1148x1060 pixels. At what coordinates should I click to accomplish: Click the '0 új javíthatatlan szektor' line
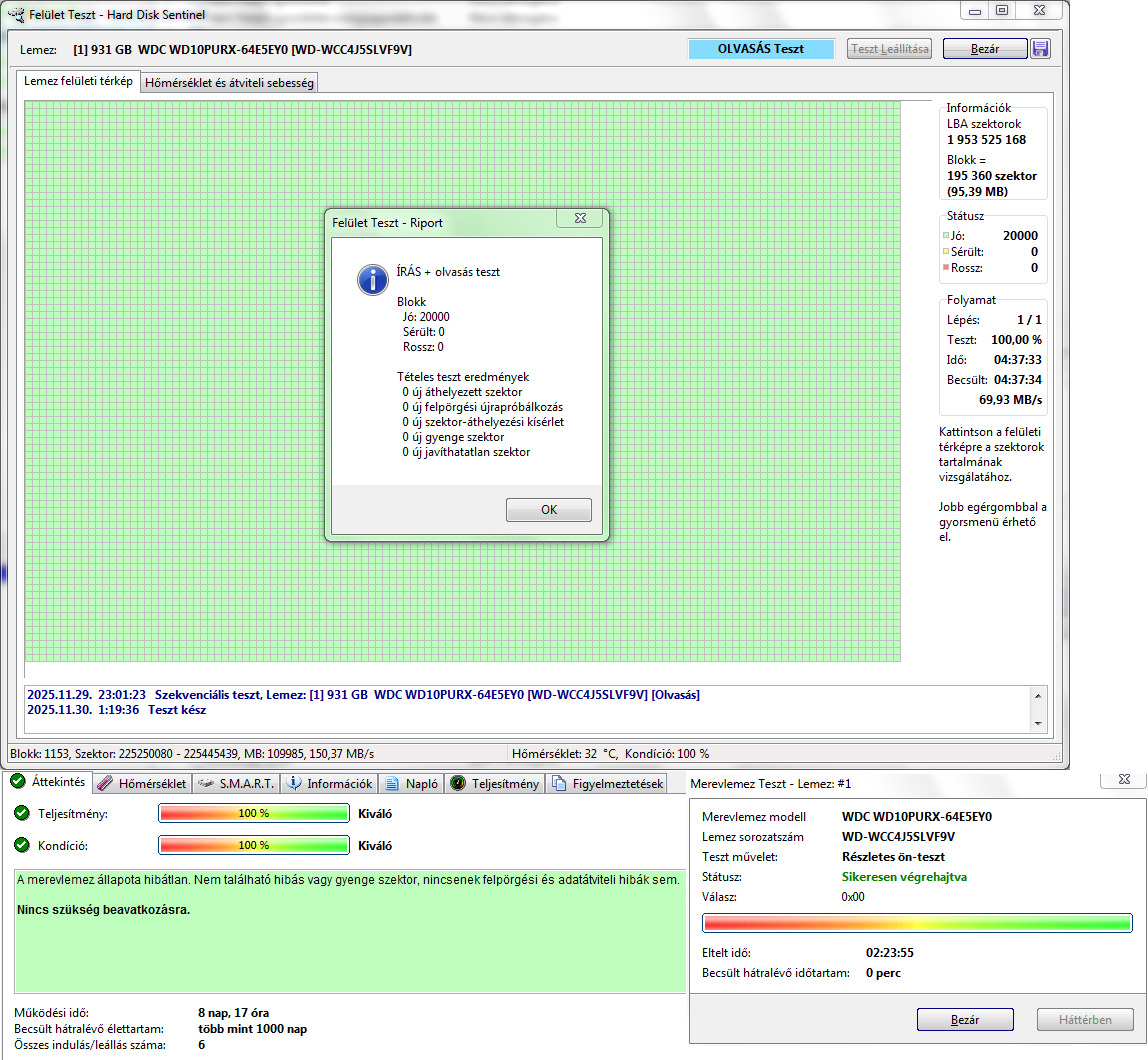click(x=466, y=452)
